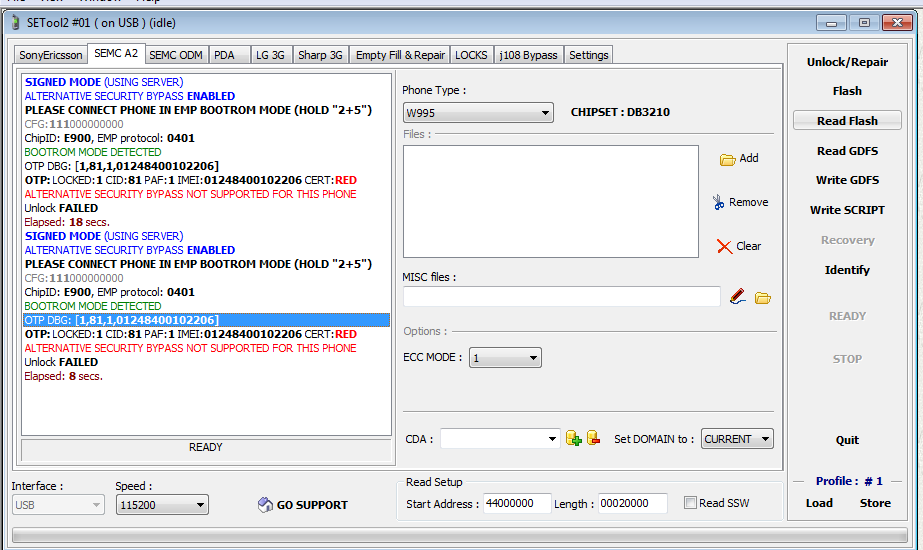Select the highlighted OTP DBG log line
Screen dimensions: 923x550
tap(206, 320)
